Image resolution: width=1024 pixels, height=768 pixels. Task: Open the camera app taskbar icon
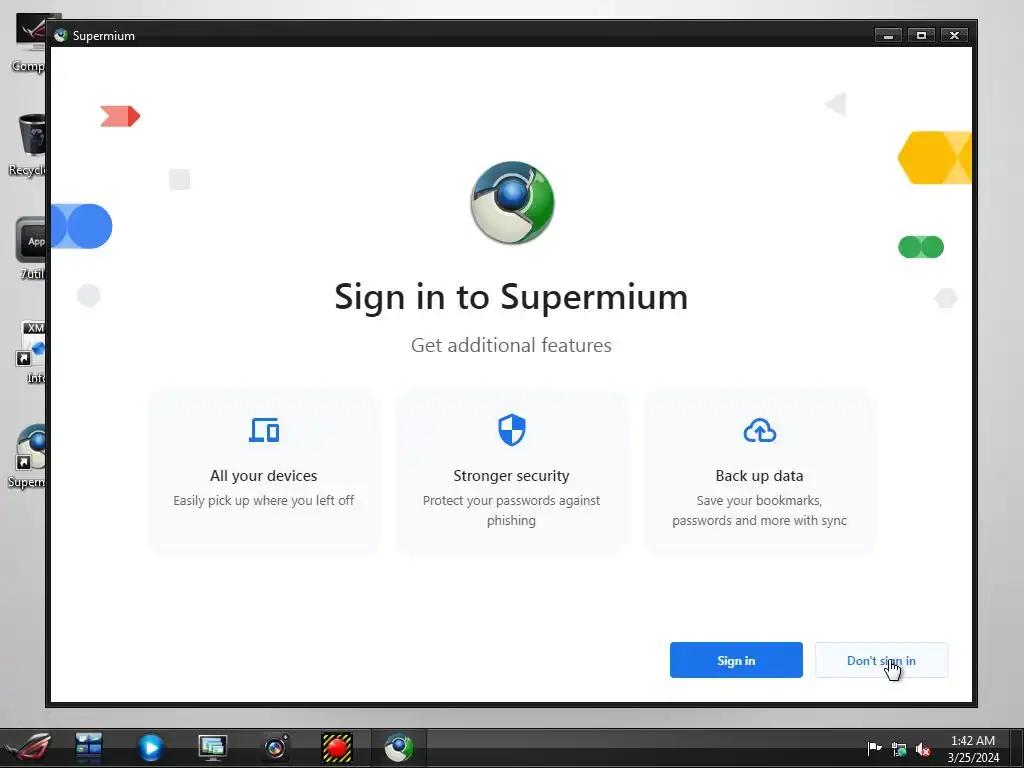pyautogui.click(x=275, y=748)
